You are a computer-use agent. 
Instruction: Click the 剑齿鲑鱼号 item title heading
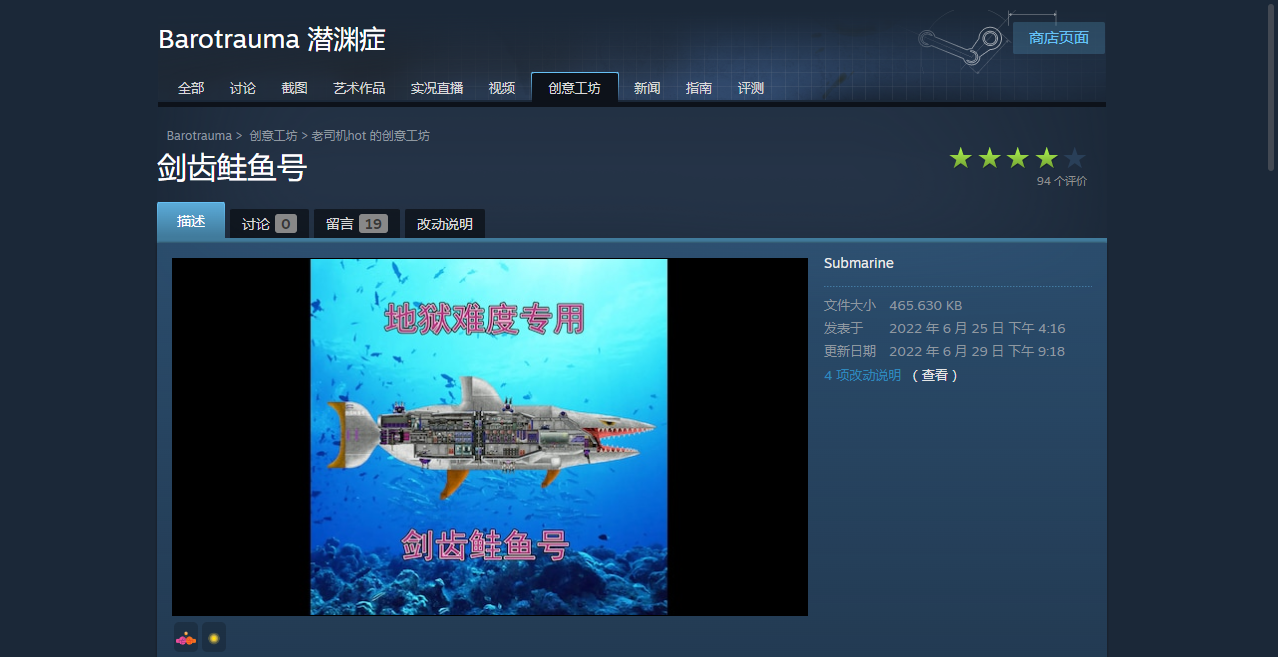(232, 168)
